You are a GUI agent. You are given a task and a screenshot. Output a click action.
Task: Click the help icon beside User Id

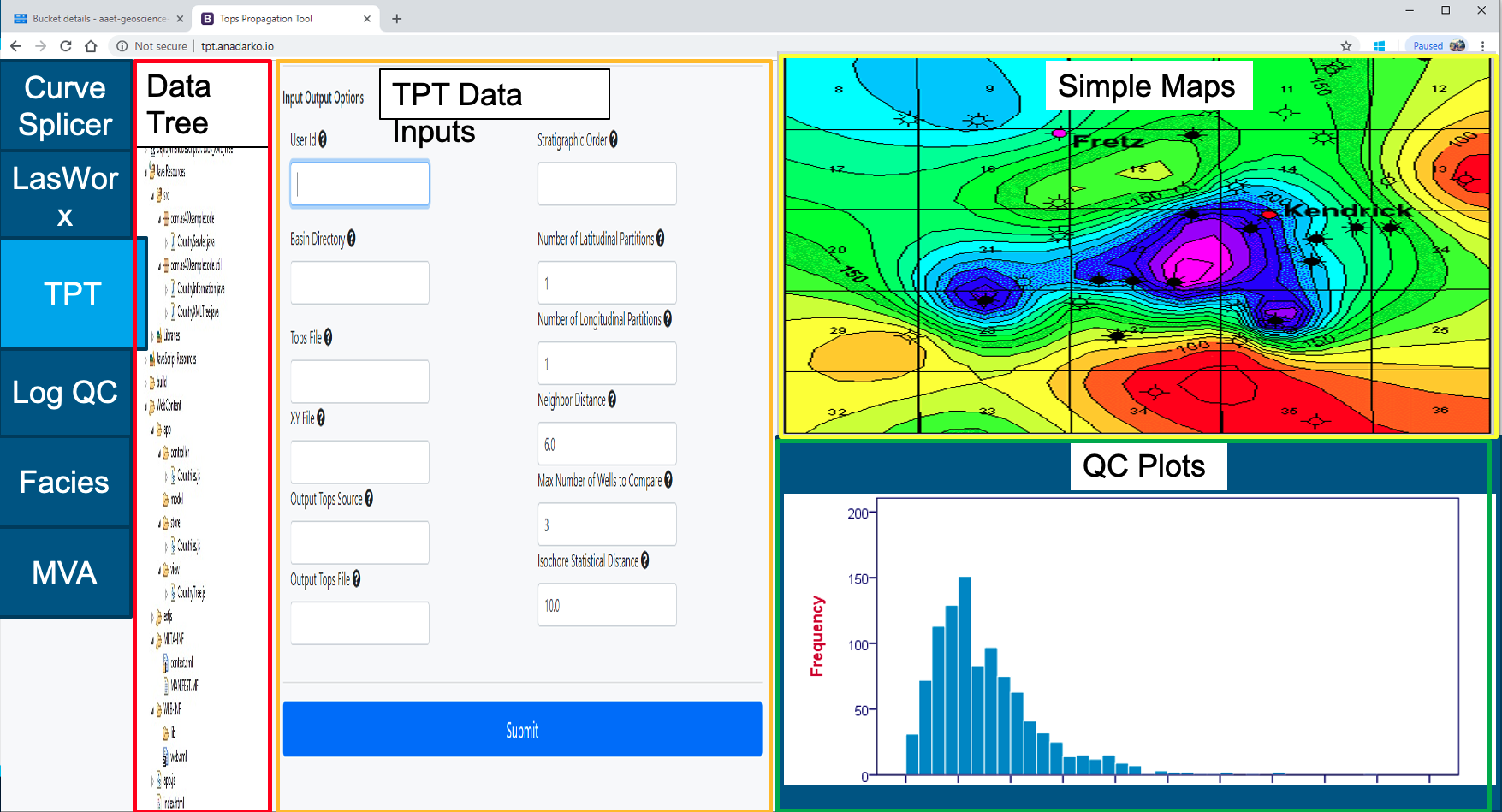[x=323, y=139]
